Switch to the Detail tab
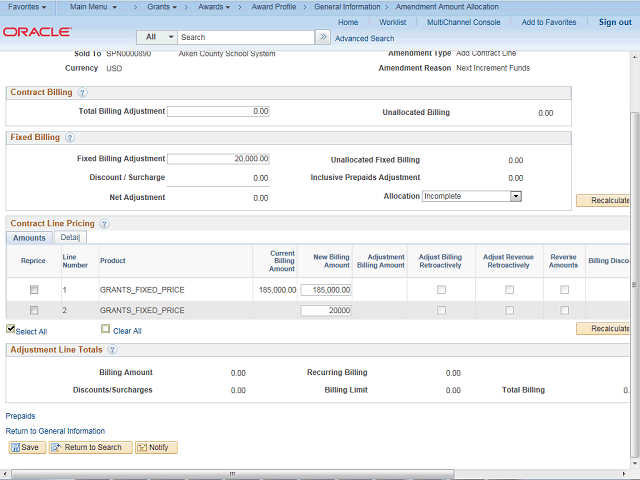The width and height of the screenshot is (640, 480). (x=70, y=238)
